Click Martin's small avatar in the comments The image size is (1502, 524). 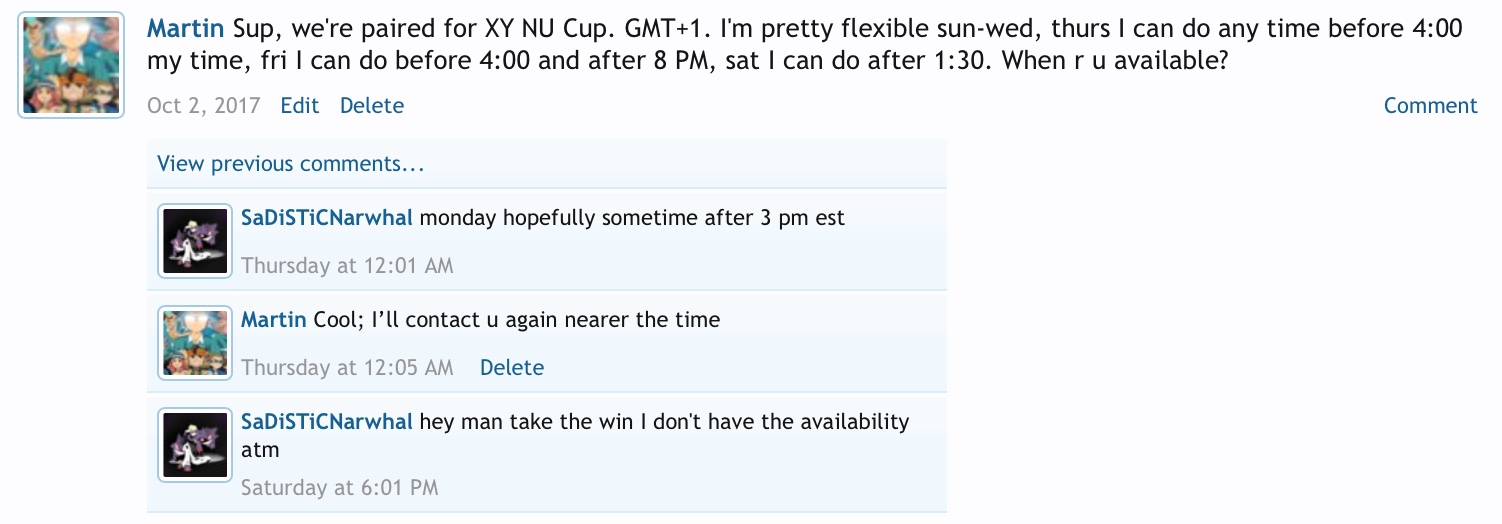pyautogui.click(x=196, y=342)
